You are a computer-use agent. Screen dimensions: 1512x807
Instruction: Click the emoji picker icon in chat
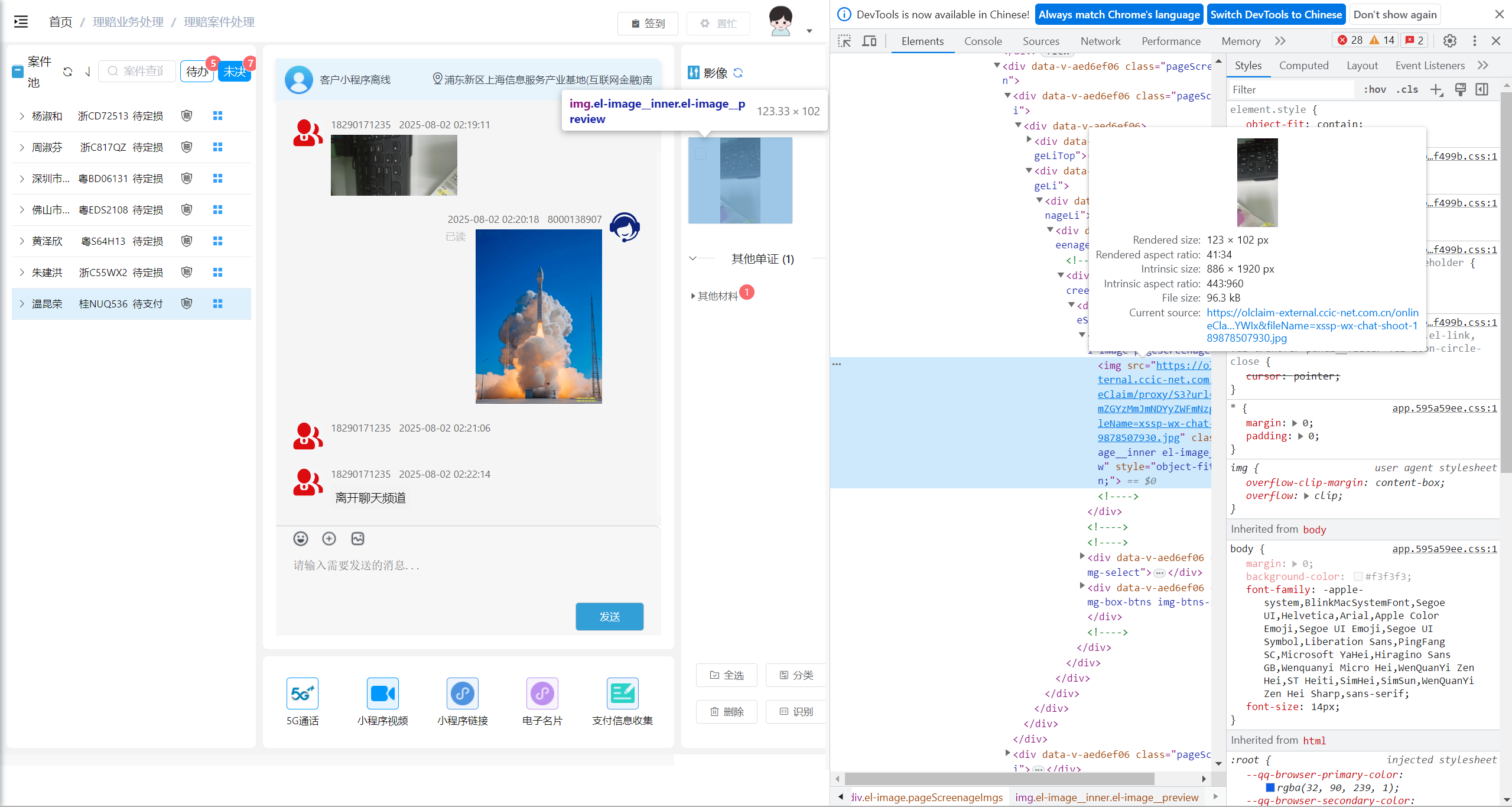tap(301, 539)
